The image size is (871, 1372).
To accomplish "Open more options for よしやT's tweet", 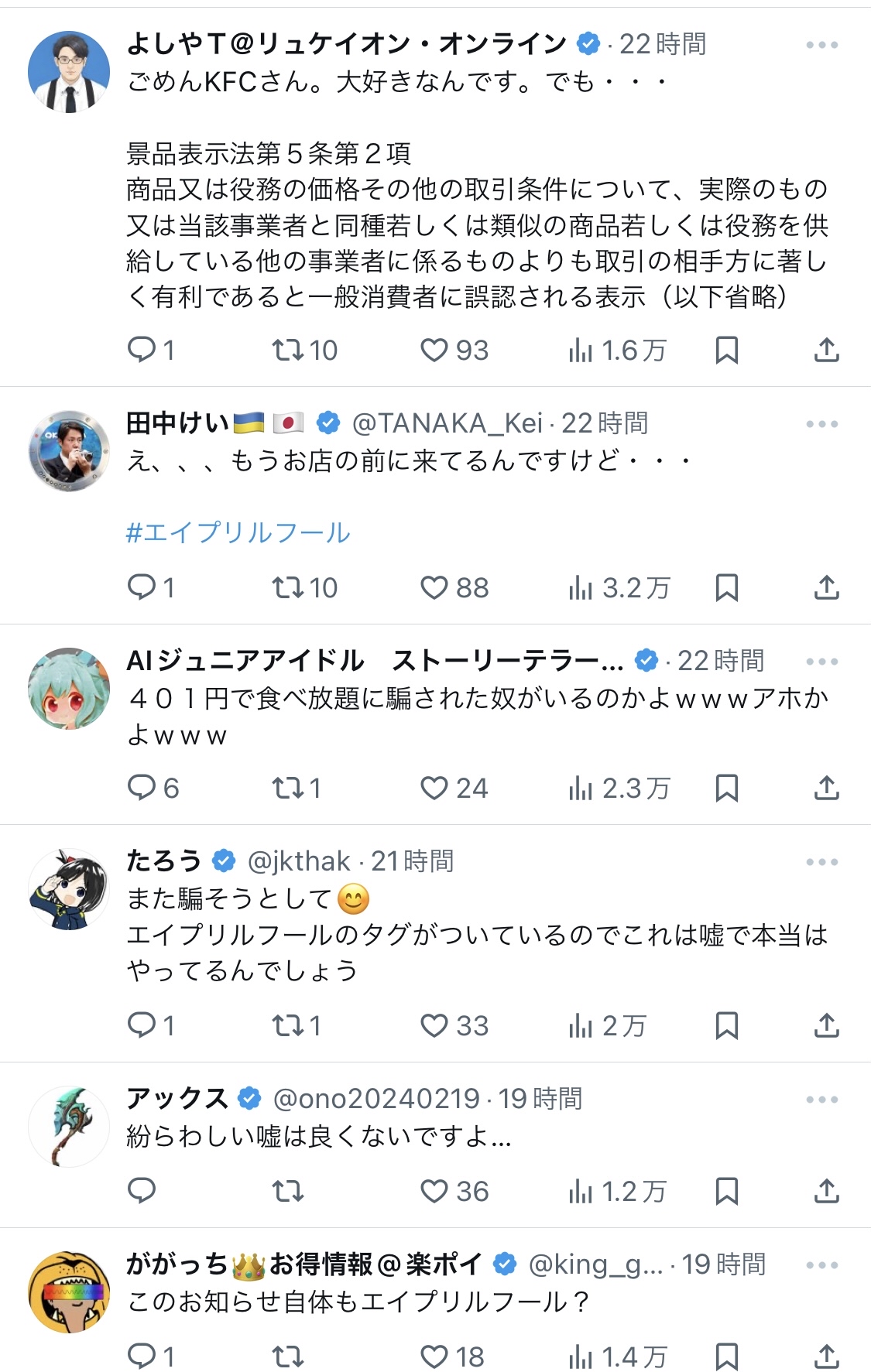I will click(821, 45).
